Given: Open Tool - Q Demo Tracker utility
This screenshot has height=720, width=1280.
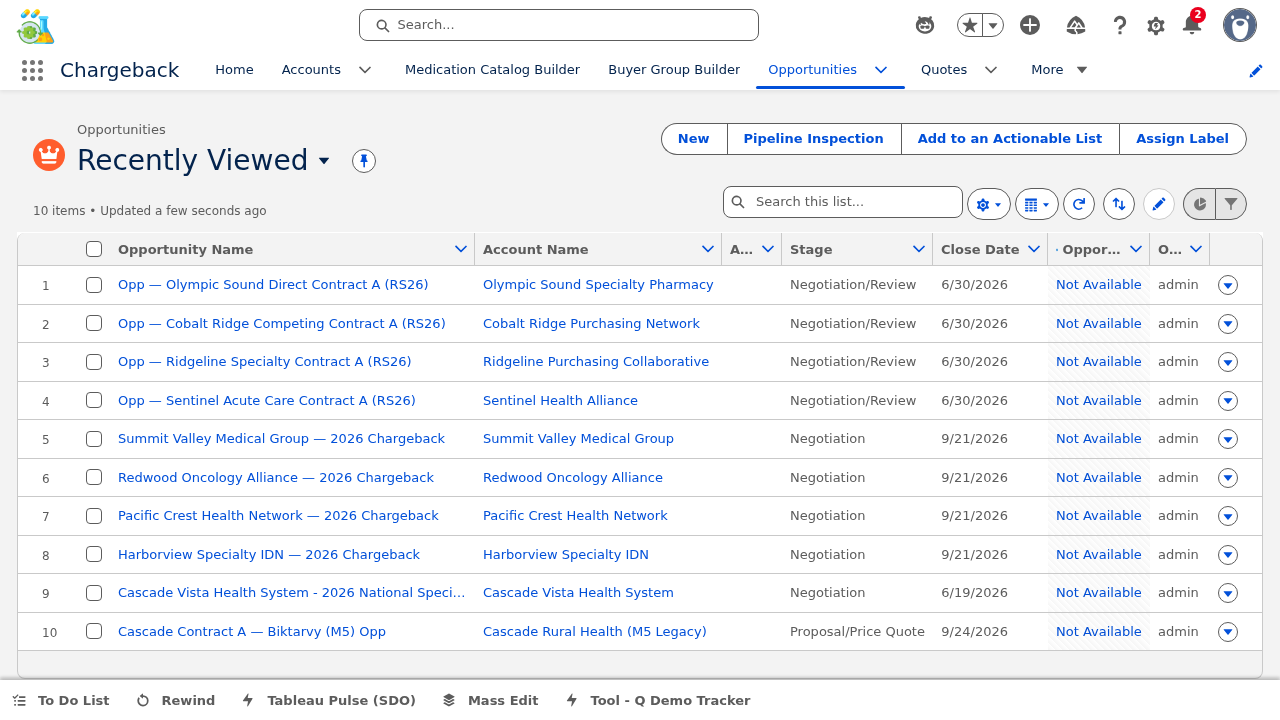Looking at the screenshot, I should [658, 701].
